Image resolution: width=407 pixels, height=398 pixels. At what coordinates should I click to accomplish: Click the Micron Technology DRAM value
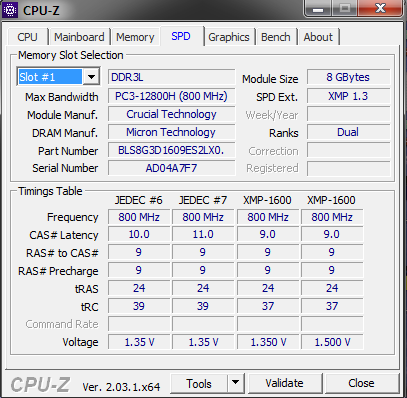point(171,132)
